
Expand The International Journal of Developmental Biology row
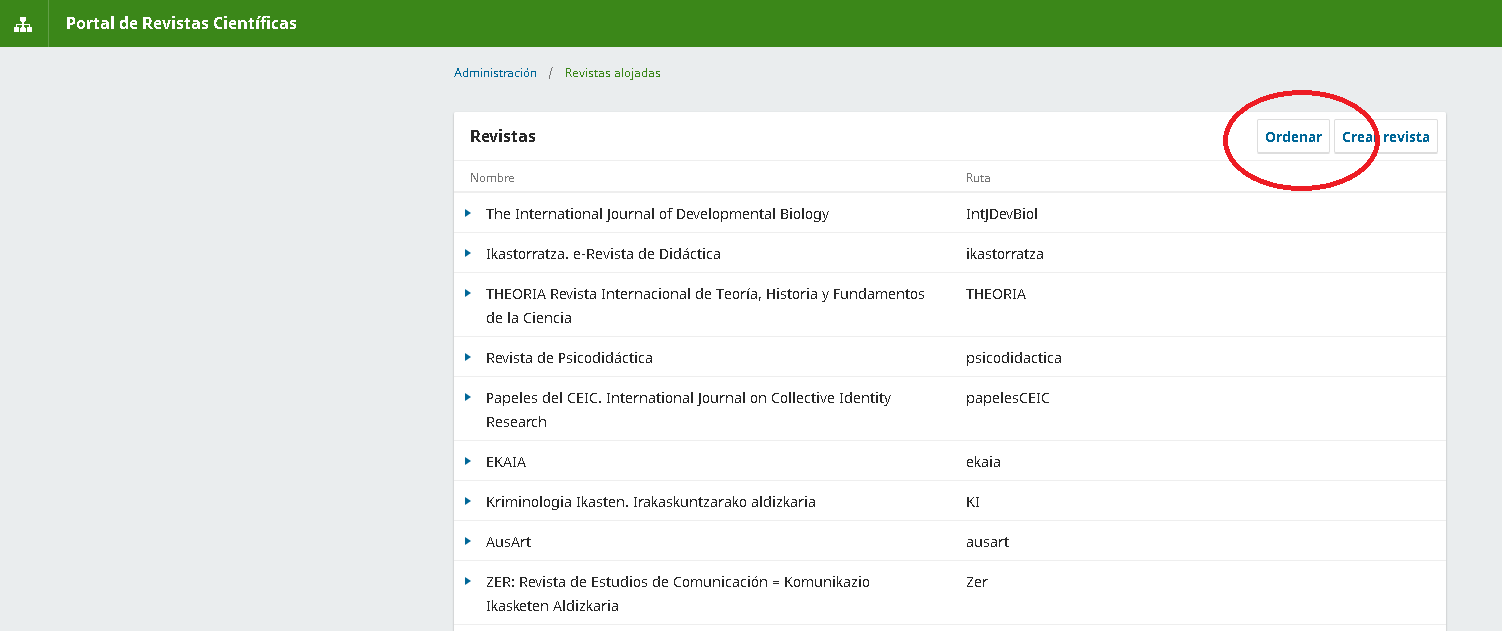467,213
